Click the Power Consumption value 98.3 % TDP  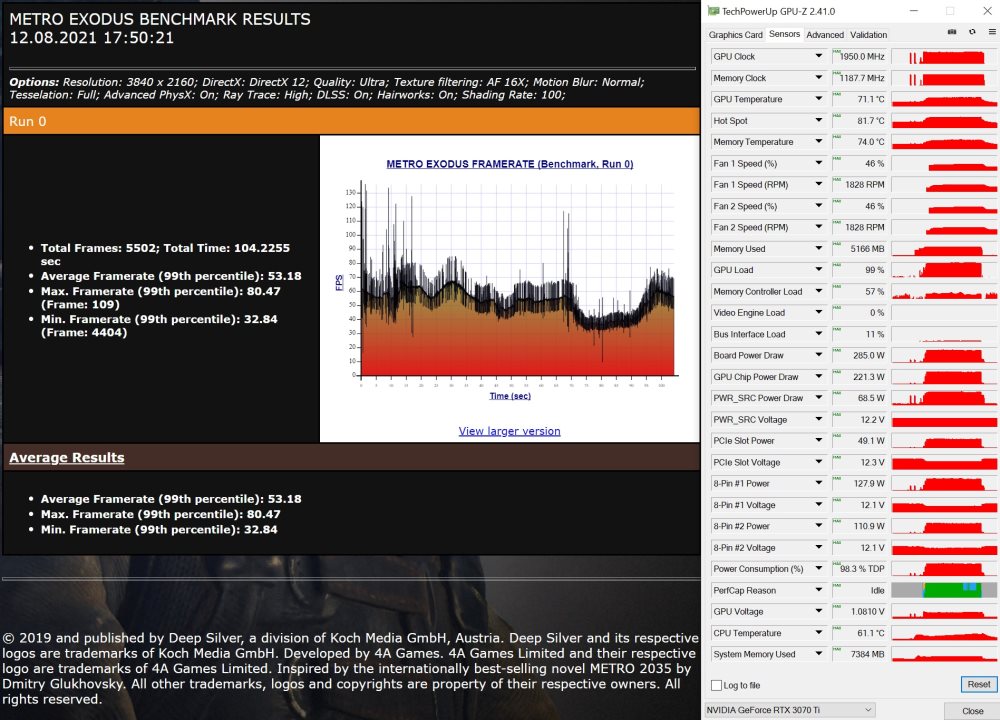pos(862,569)
